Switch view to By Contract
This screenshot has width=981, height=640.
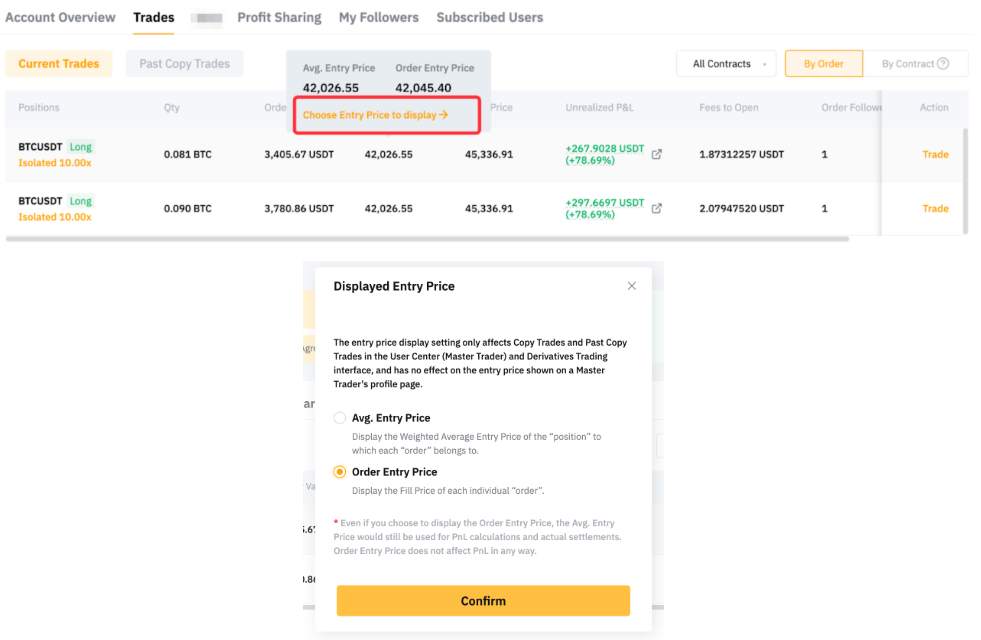pos(908,64)
